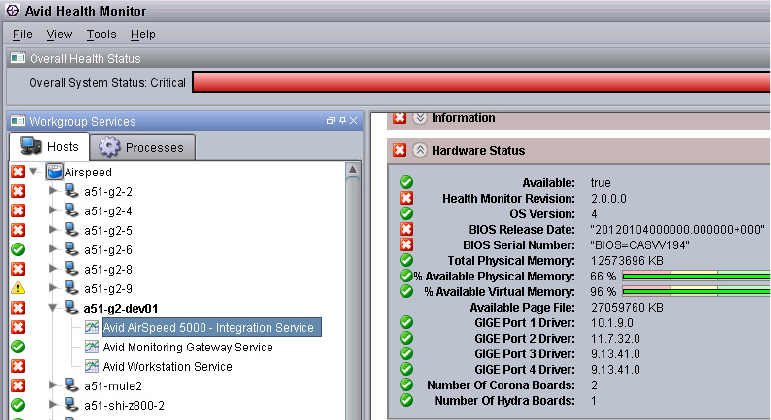The height and width of the screenshot is (420, 771).
Task: Click the a51-g2-2 computer icon
Action: click(x=71, y=191)
